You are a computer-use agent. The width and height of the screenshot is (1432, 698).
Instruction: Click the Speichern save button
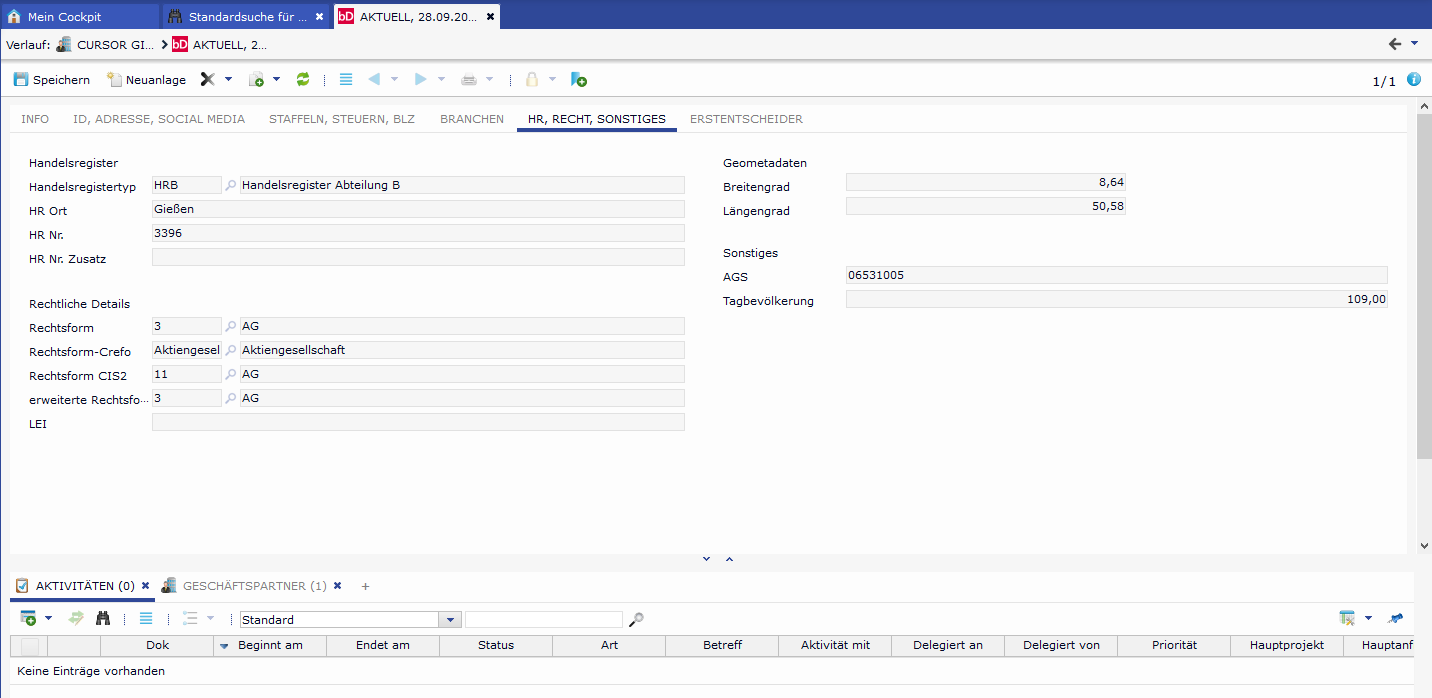click(51, 80)
